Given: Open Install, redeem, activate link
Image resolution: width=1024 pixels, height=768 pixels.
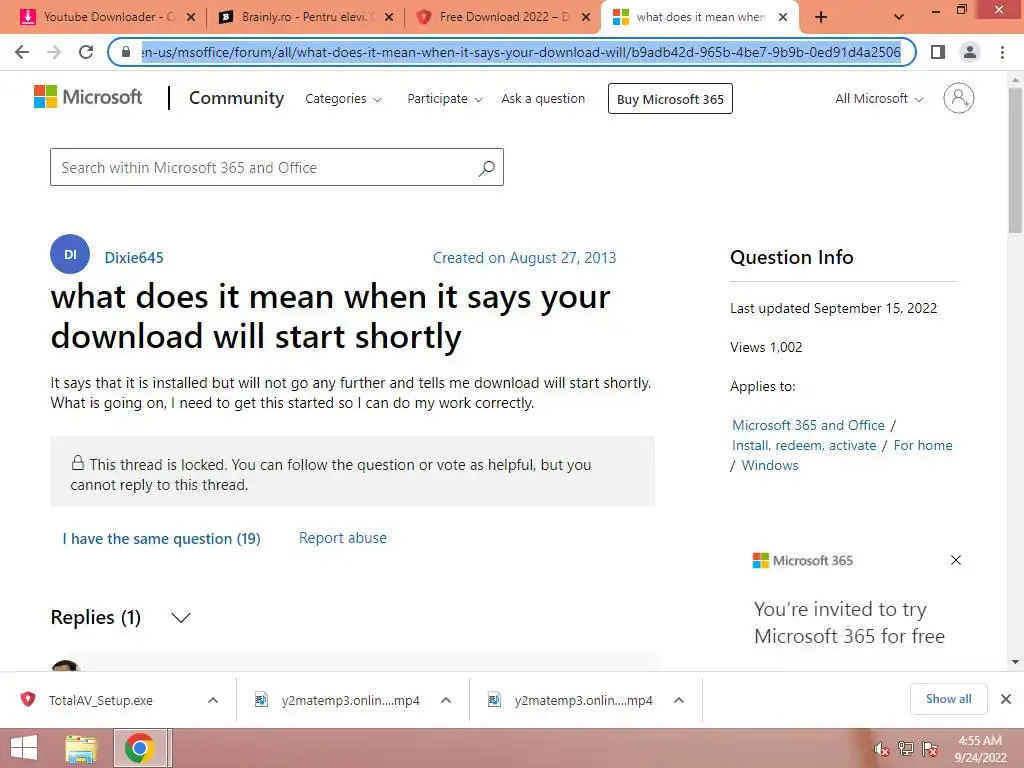Looking at the screenshot, I should 804,445.
